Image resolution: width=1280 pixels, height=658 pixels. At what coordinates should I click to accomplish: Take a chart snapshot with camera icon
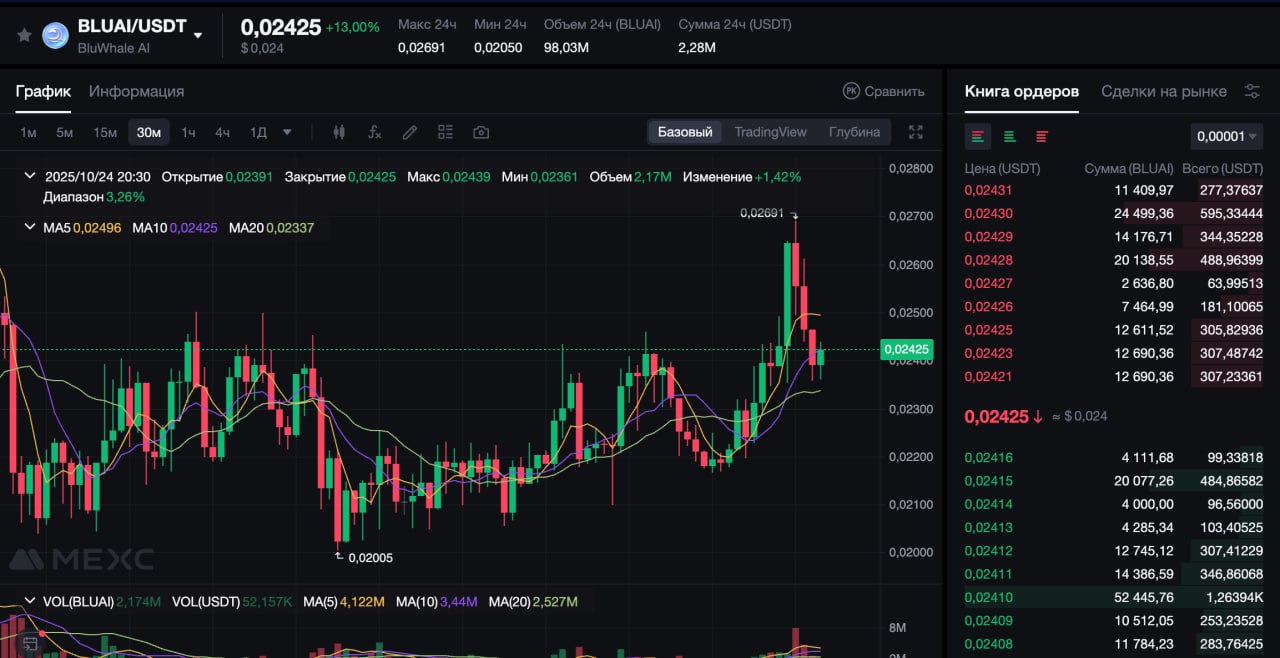[481, 132]
